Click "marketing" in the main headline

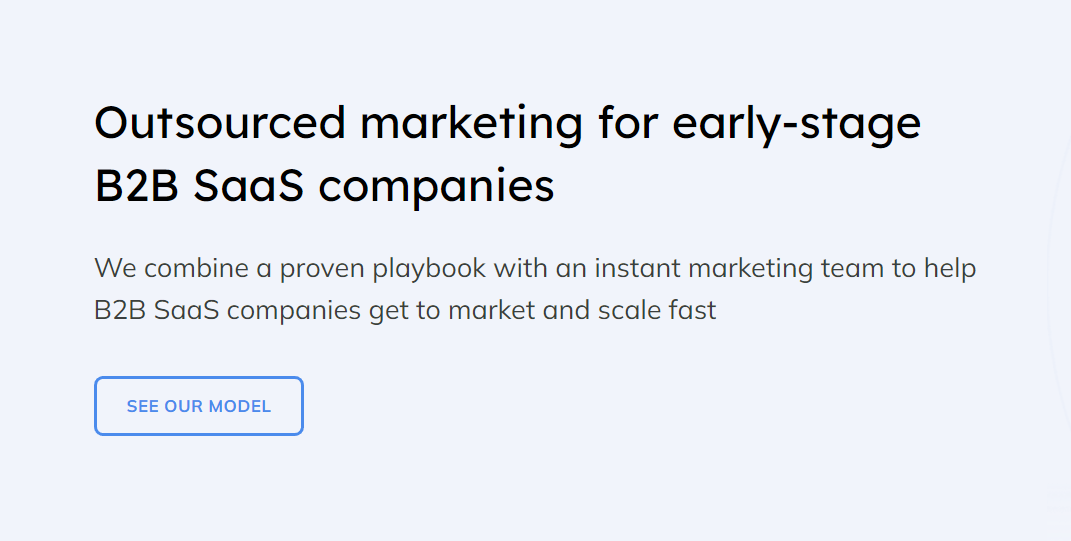471,123
